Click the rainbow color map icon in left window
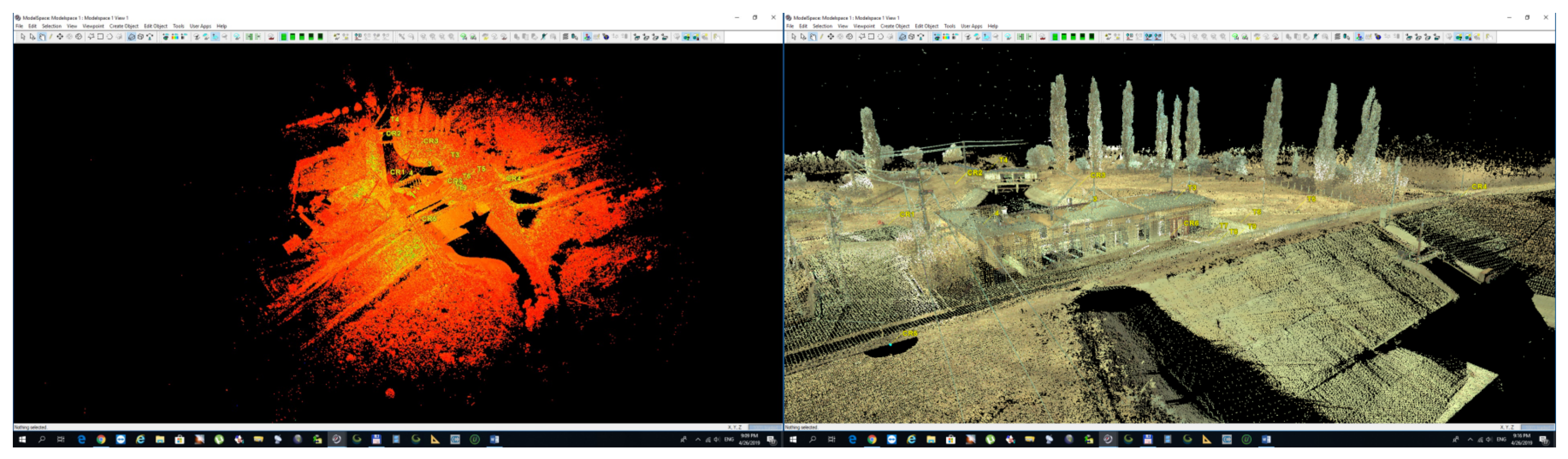Screen dimensions: 1568x459 coord(175,37)
